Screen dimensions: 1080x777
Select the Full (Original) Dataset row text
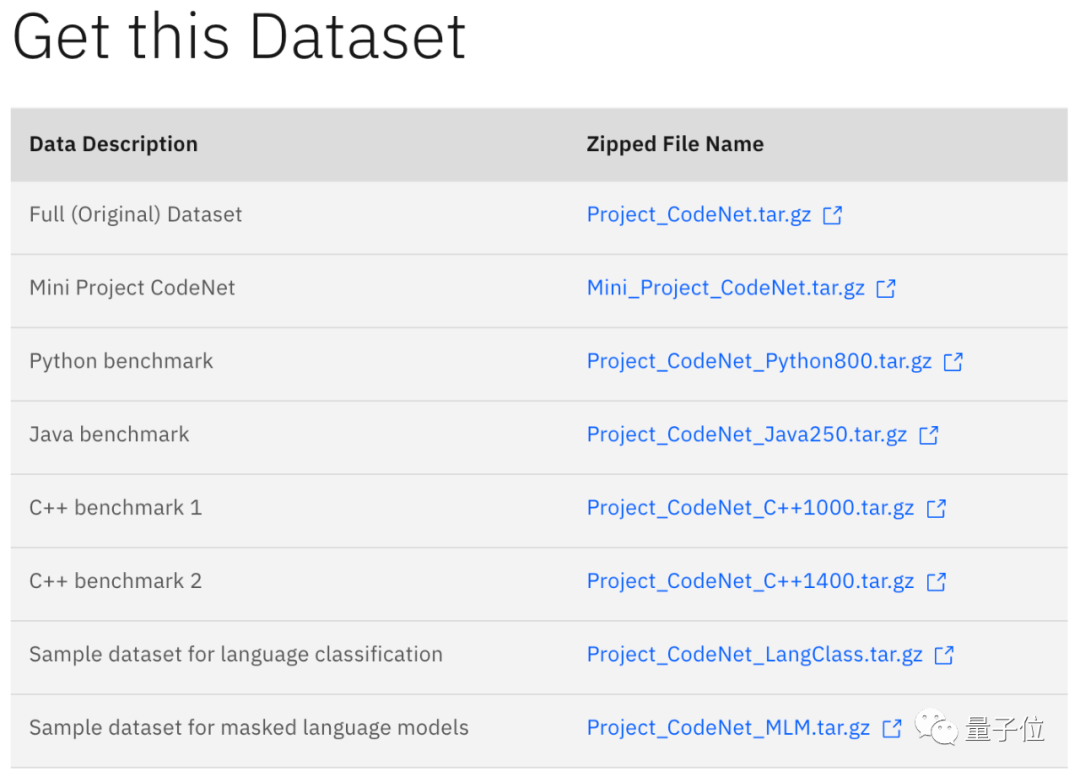pyautogui.click(x=135, y=214)
